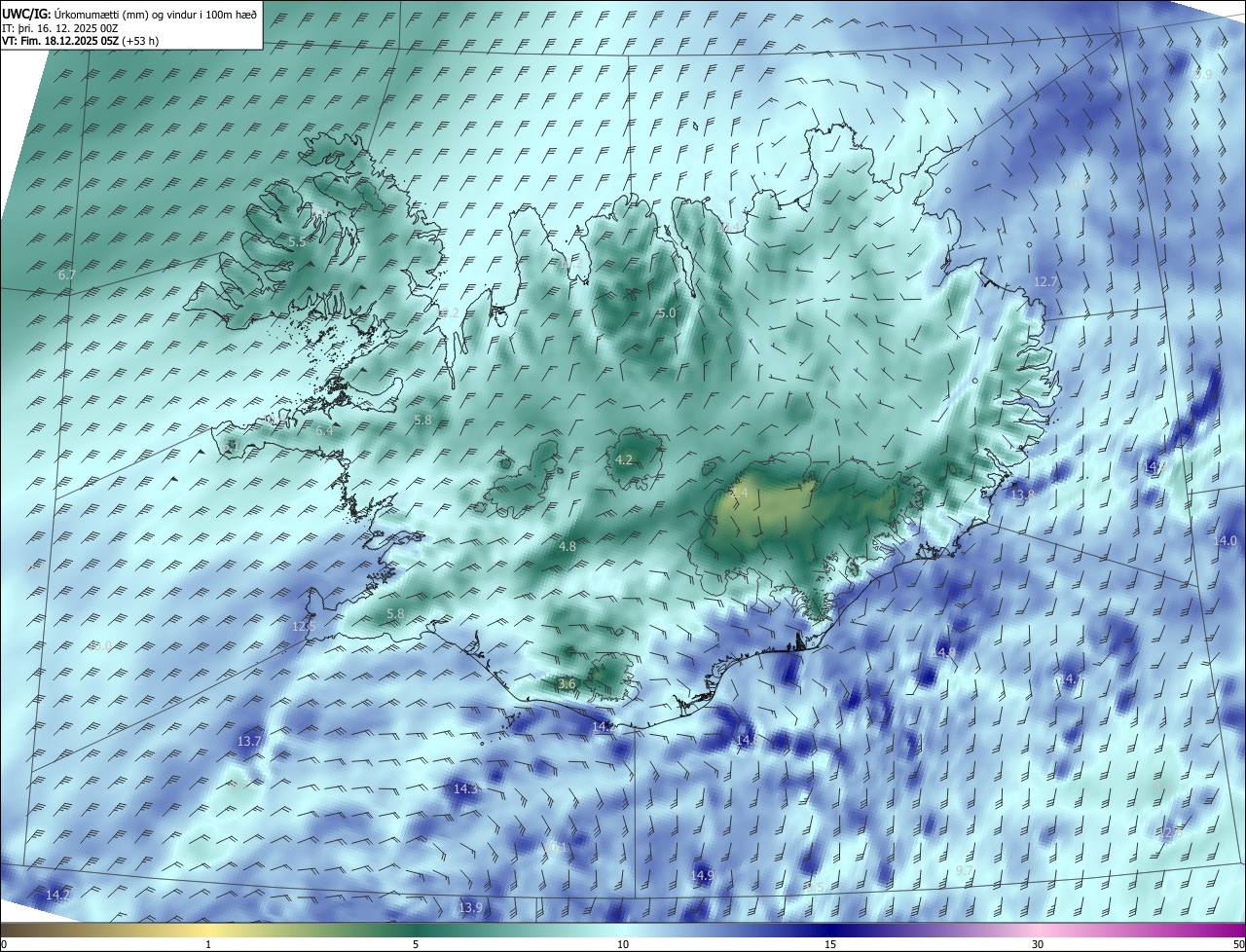
Task: Select the 13.9 value label
Action: tap(470, 907)
